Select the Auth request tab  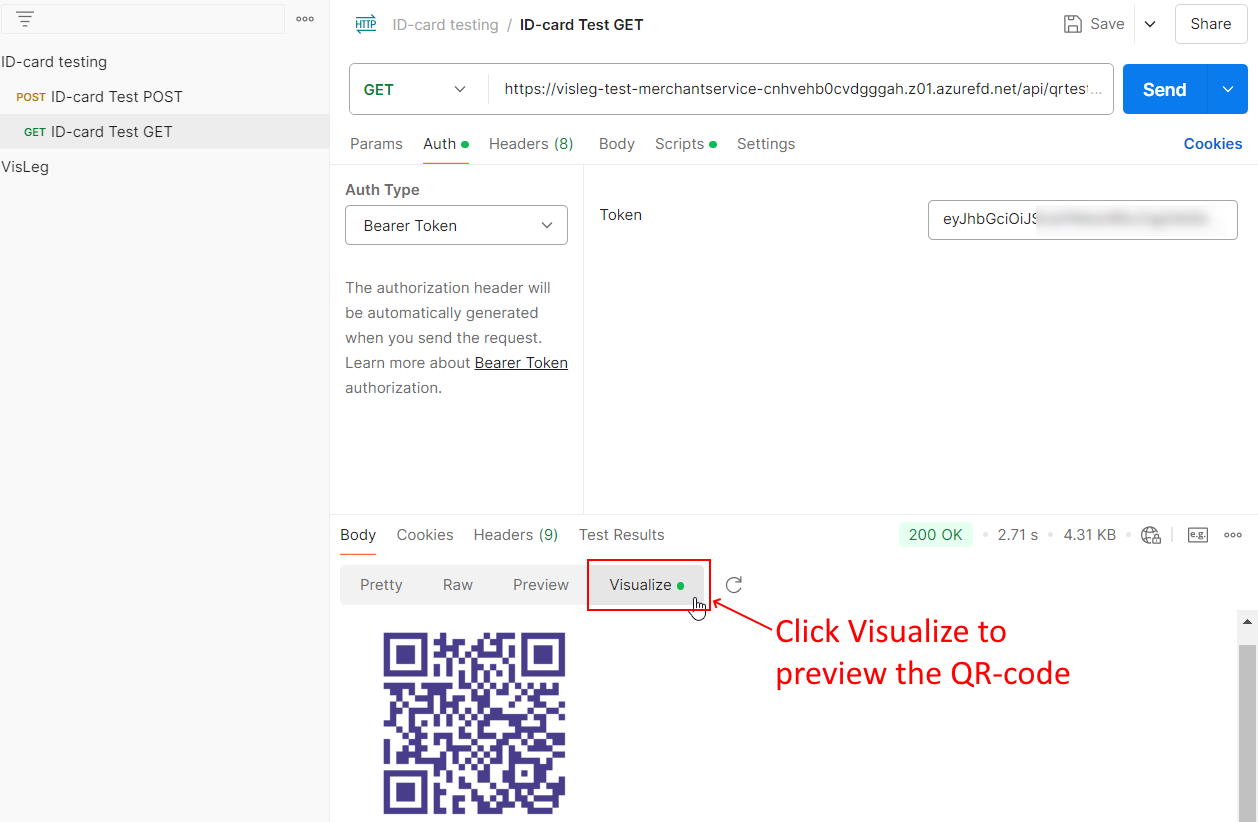click(x=445, y=144)
